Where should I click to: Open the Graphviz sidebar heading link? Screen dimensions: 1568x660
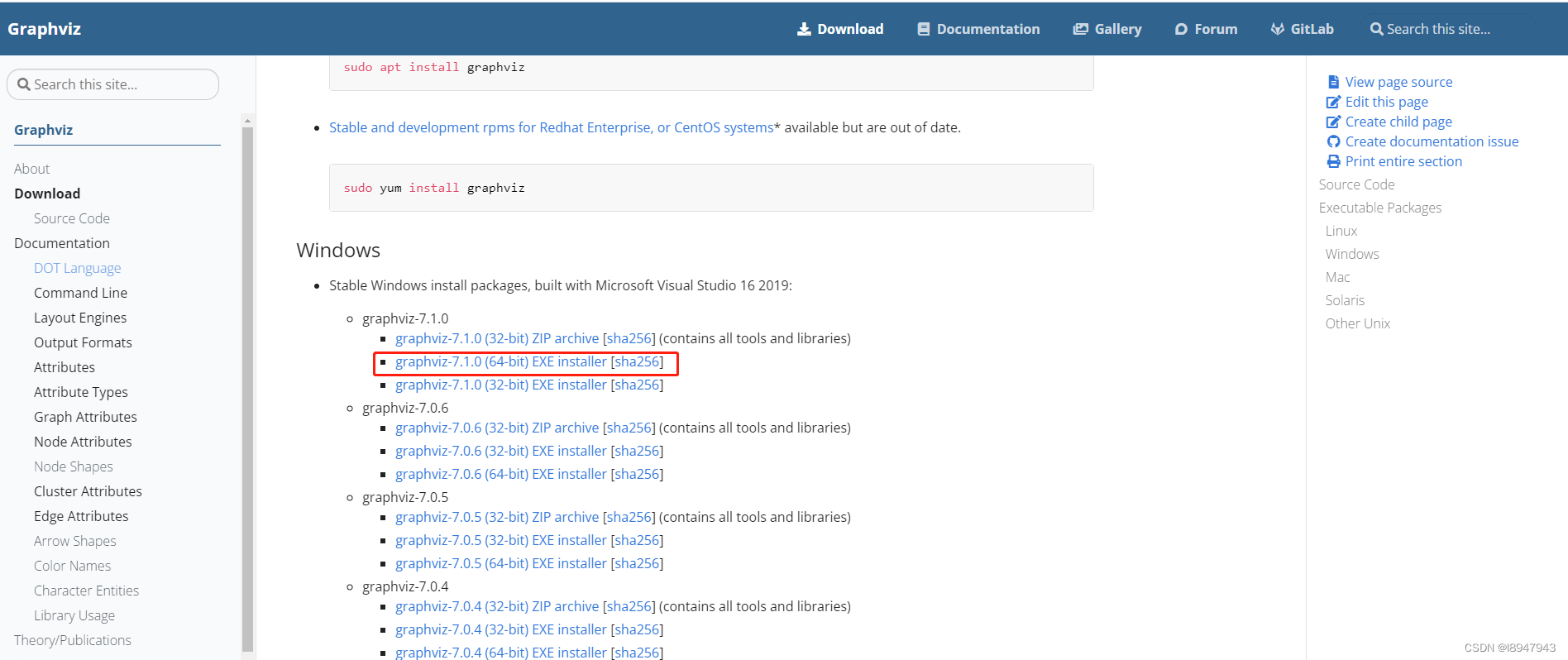44,130
